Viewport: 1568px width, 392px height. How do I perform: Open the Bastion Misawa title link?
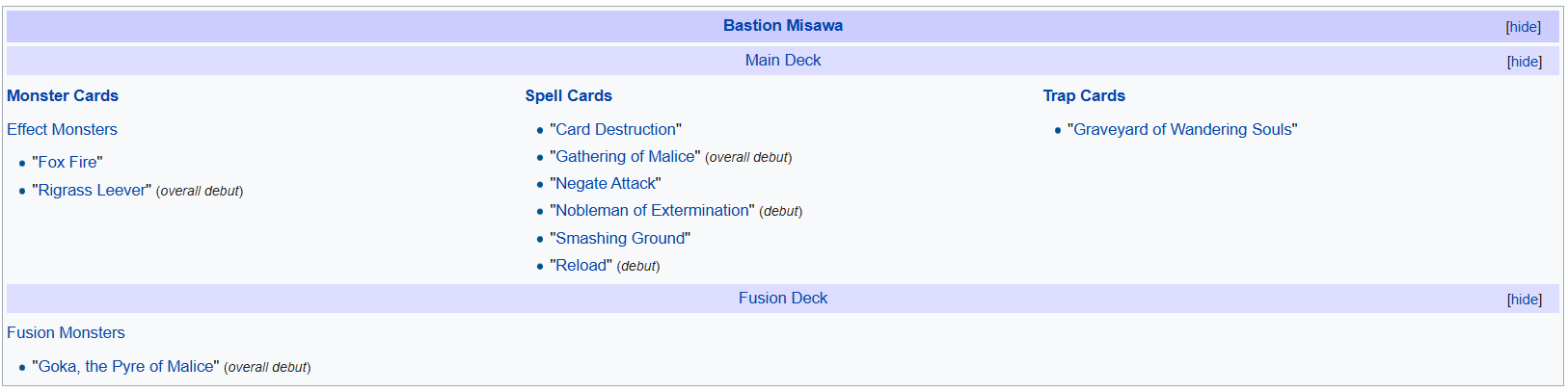tap(782, 26)
